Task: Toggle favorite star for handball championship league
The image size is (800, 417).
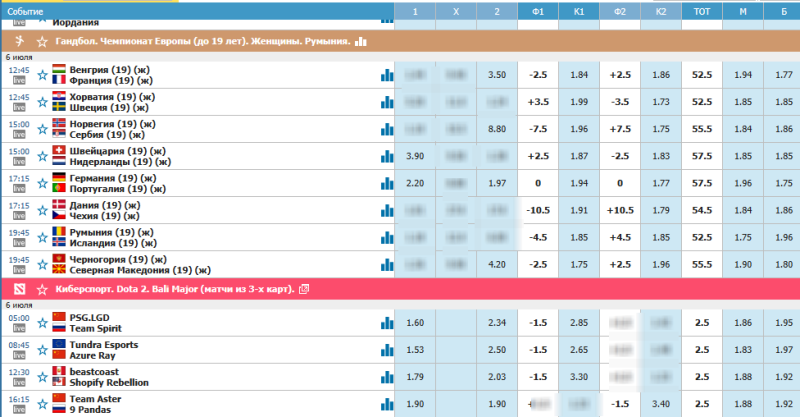Action: (42, 42)
